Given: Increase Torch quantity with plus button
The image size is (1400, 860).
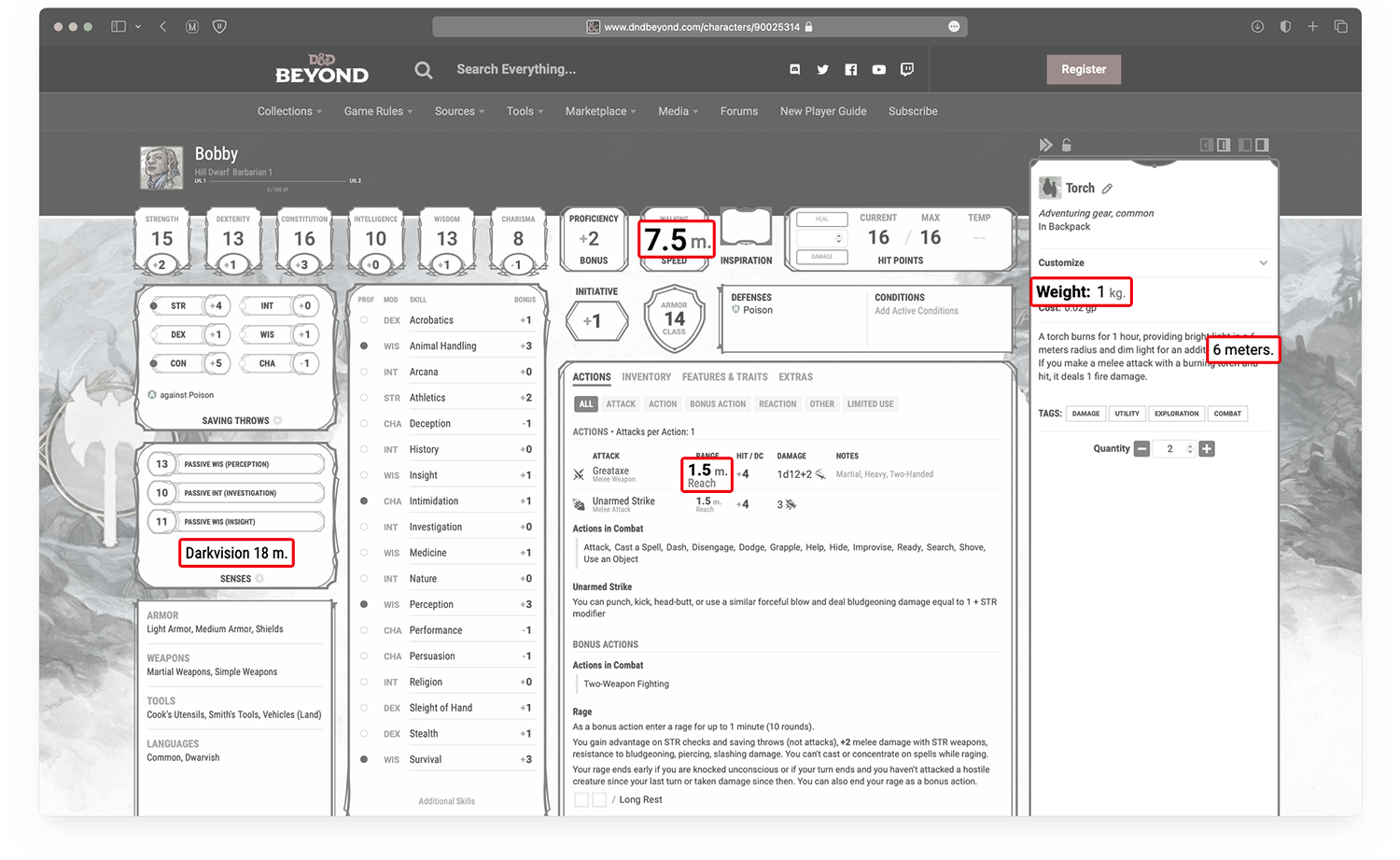Looking at the screenshot, I should (1207, 449).
